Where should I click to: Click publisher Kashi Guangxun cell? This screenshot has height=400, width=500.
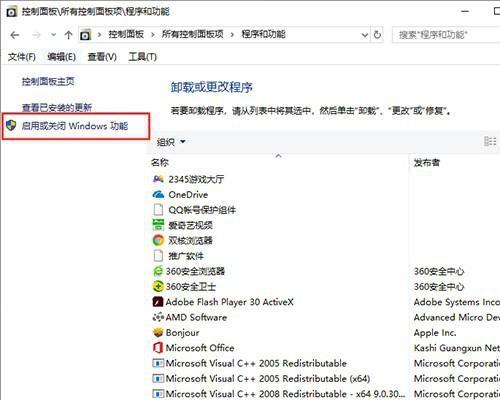(457, 348)
